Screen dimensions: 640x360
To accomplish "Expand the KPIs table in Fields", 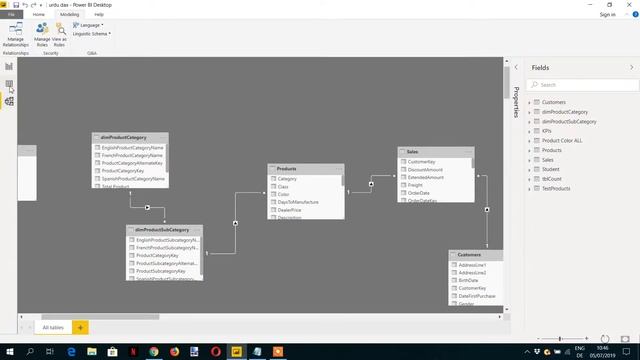I will 529,131.
